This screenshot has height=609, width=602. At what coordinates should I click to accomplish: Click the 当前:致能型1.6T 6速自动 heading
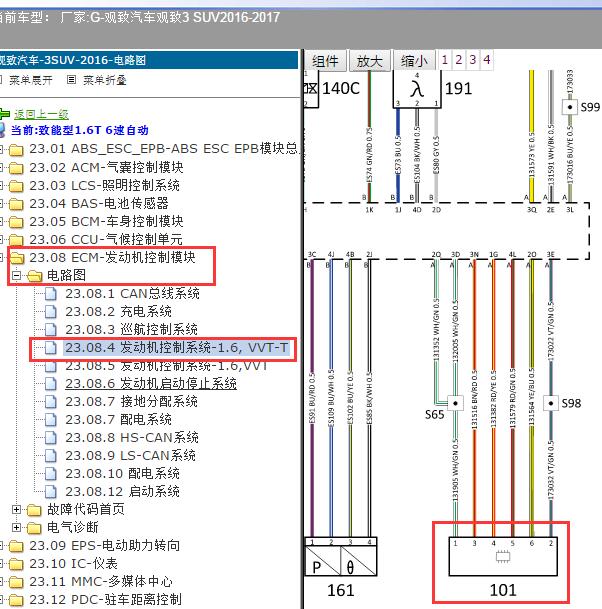point(80,130)
